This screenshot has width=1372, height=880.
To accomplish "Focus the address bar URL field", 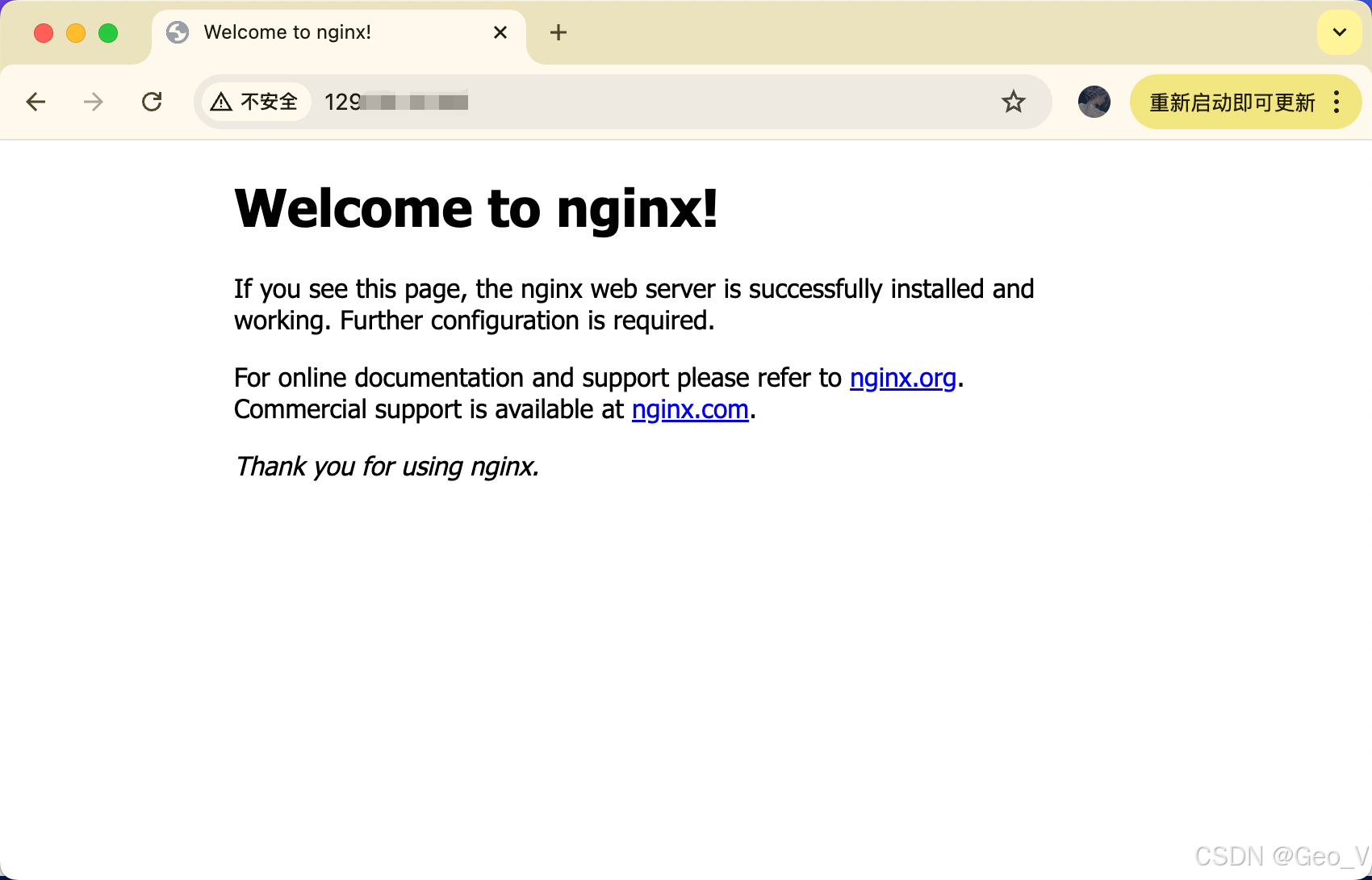I will pyautogui.click(x=621, y=102).
